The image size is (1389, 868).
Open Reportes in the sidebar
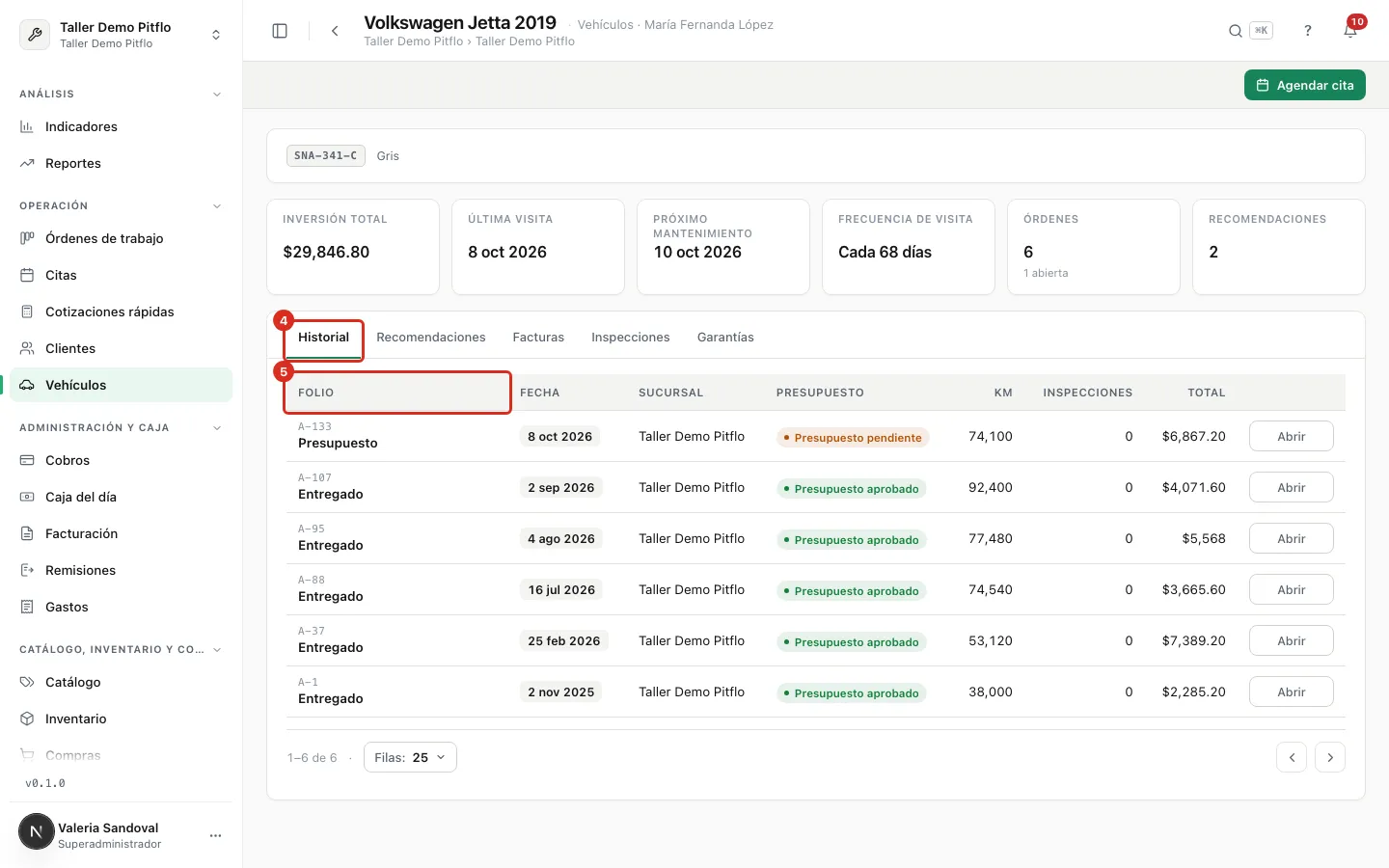[x=121, y=163]
